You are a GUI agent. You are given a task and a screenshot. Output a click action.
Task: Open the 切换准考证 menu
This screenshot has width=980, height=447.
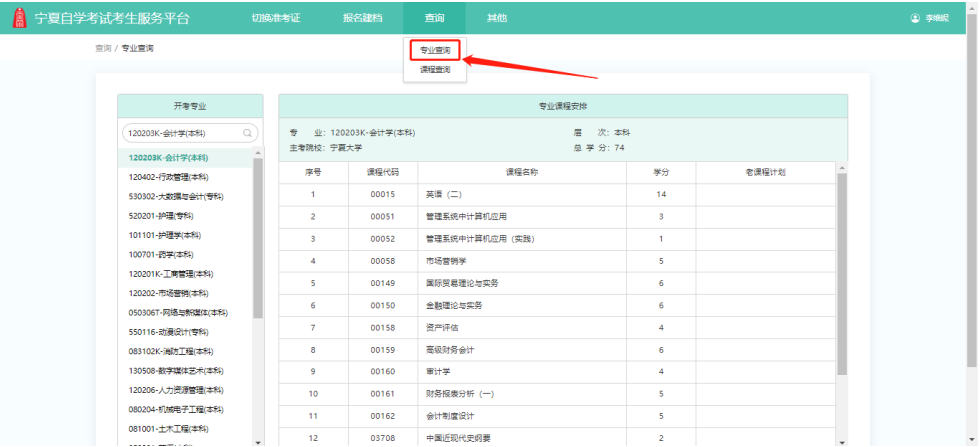pos(276,18)
